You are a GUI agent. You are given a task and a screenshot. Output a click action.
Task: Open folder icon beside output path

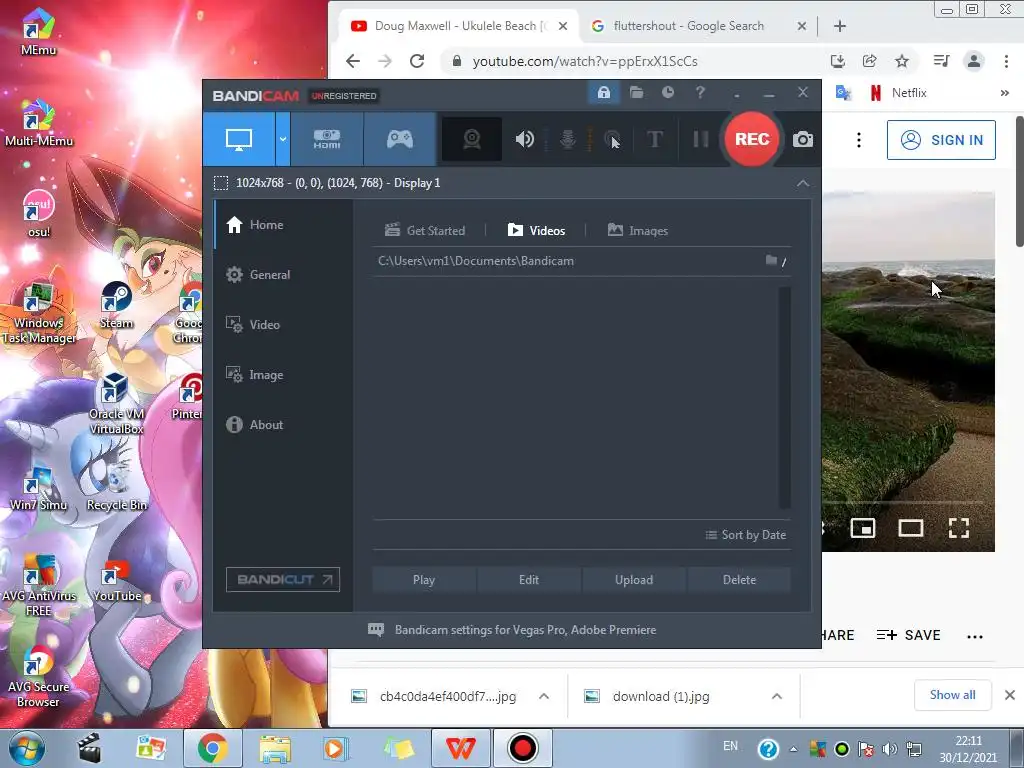(771, 261)
